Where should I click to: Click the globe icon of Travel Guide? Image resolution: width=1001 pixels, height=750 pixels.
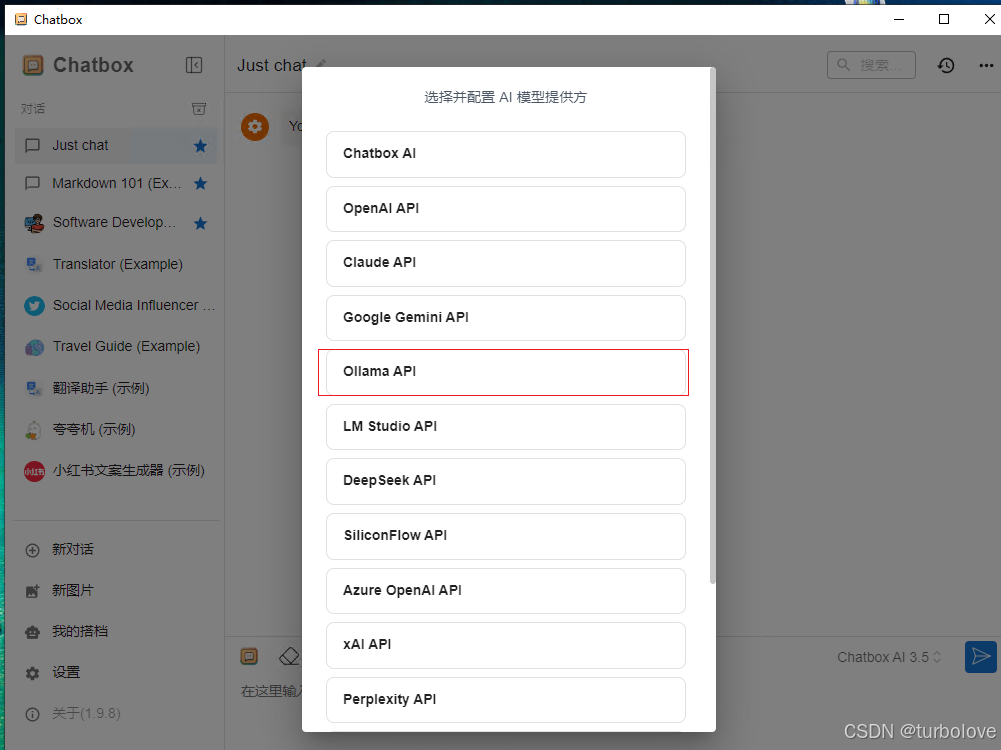click(x=34, y=347)
